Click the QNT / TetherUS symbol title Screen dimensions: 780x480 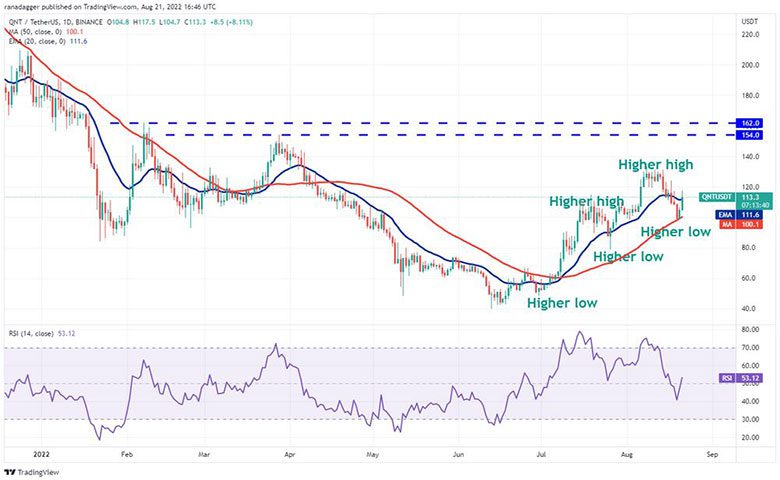(34, 22)
